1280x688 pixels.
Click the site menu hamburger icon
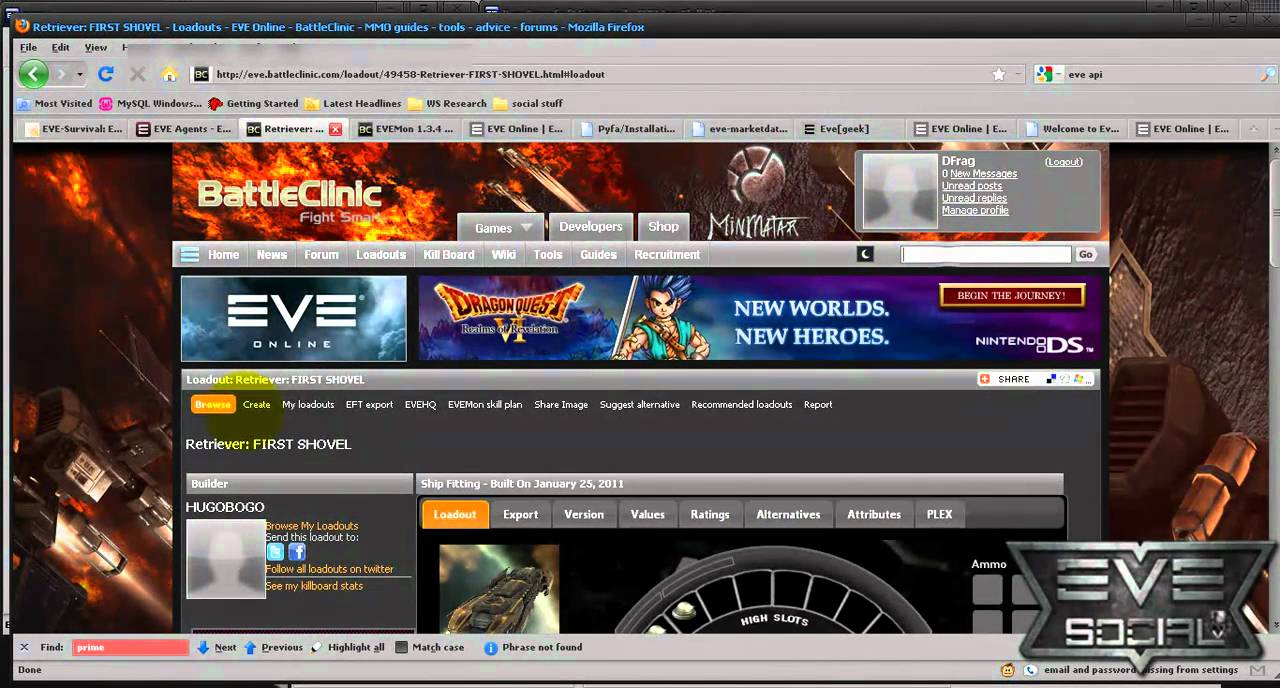click(x=189, y=255)
